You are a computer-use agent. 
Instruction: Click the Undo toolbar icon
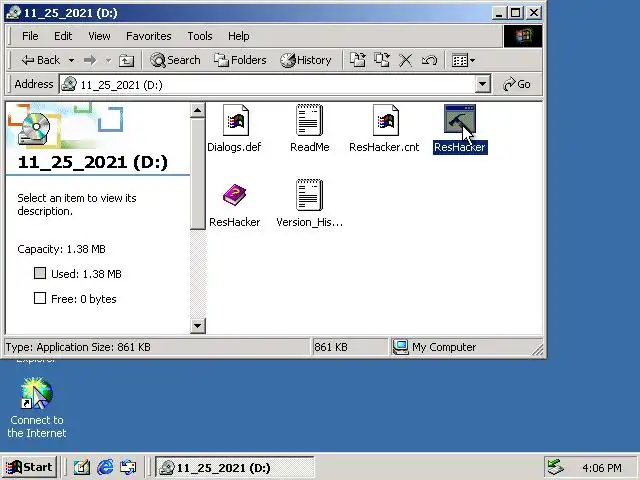[429, 60]
